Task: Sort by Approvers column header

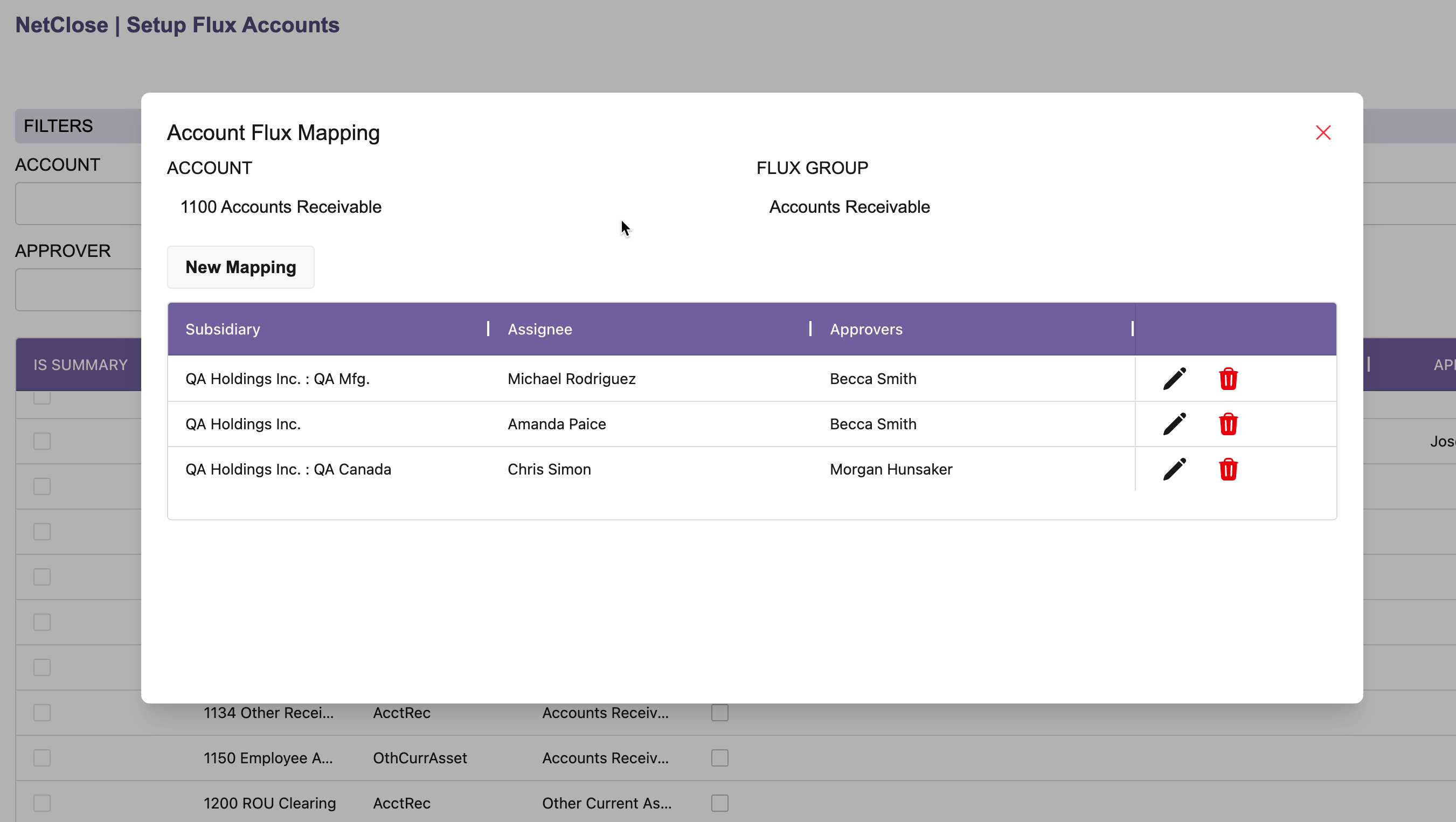Action: [866, 329]
